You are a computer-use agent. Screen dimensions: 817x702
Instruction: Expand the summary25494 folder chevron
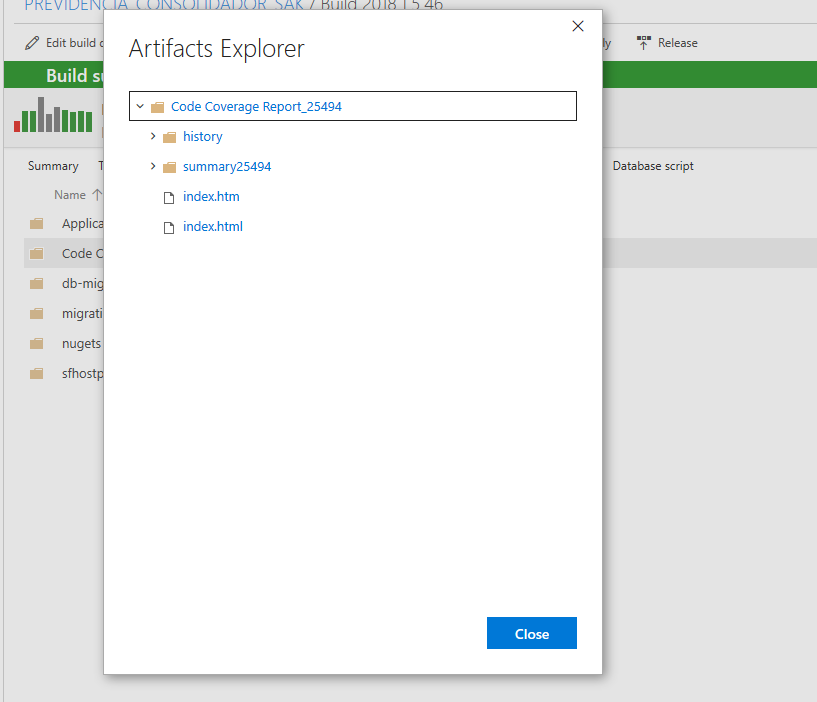(x=153, y=166)
